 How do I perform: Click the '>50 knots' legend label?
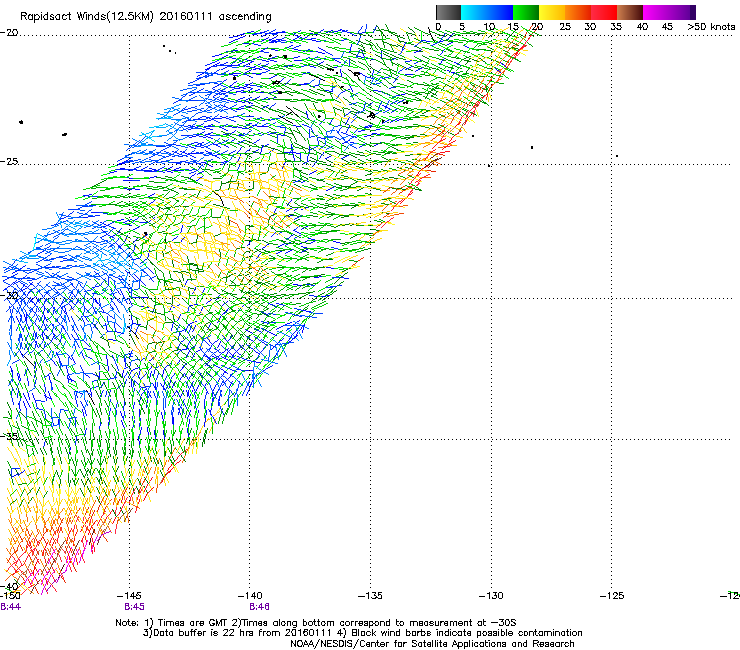click(x=711, y=26)
